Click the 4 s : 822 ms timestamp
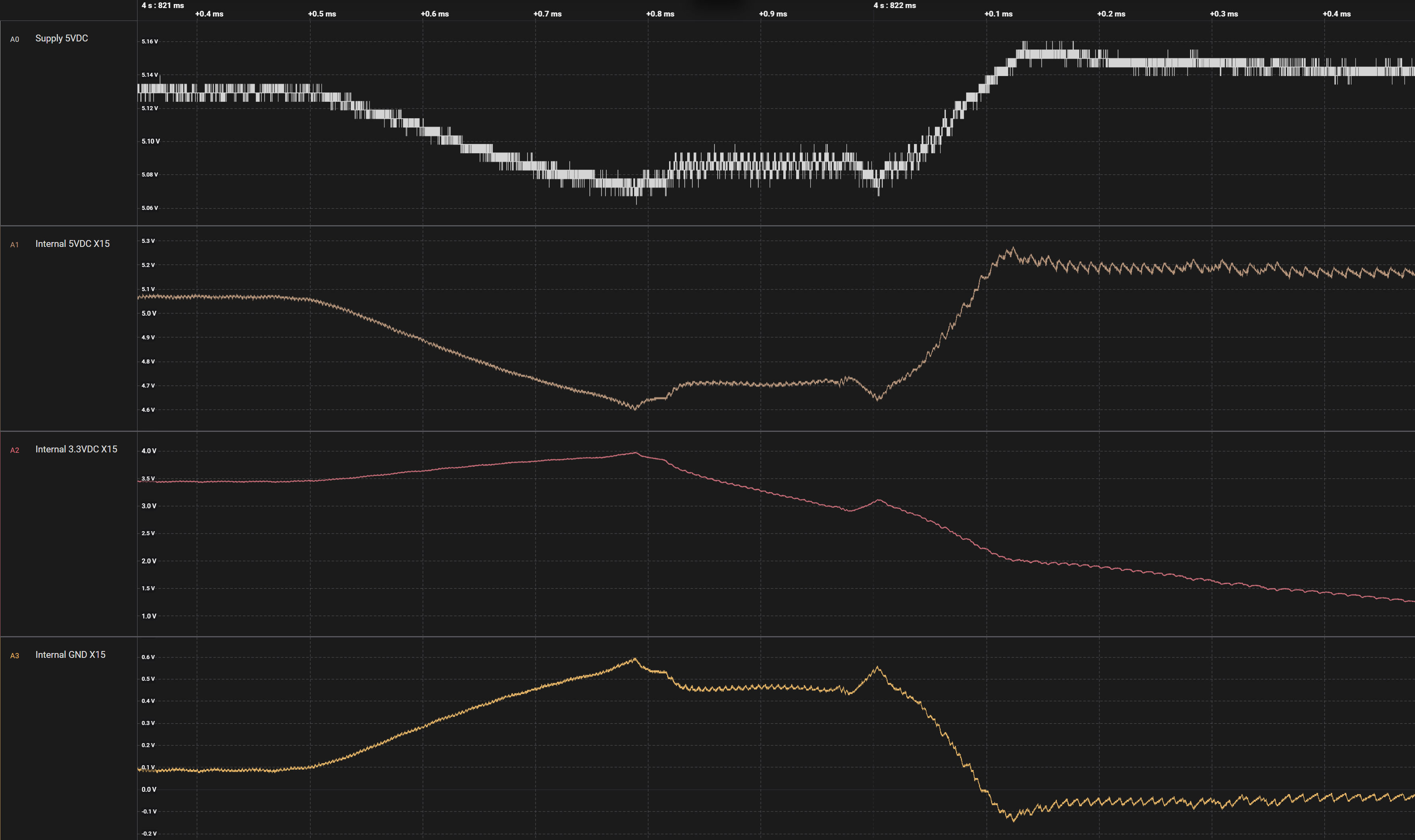This screenshot has height=840, width=1415. click(x=894, y=6)
